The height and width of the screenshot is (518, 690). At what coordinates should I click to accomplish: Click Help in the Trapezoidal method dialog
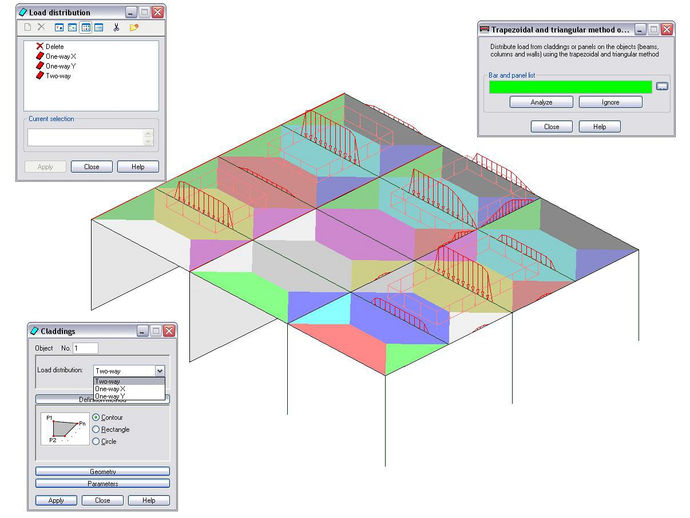click(x=599, y=127)
